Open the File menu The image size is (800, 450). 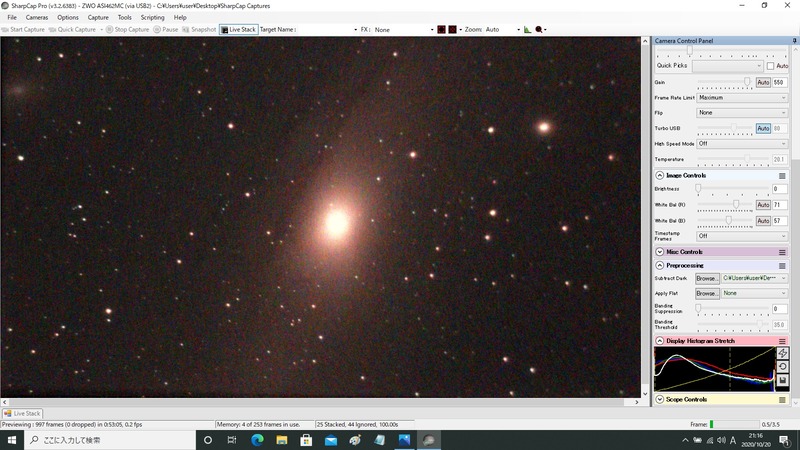pyautogui.click(x=12, y=17)
